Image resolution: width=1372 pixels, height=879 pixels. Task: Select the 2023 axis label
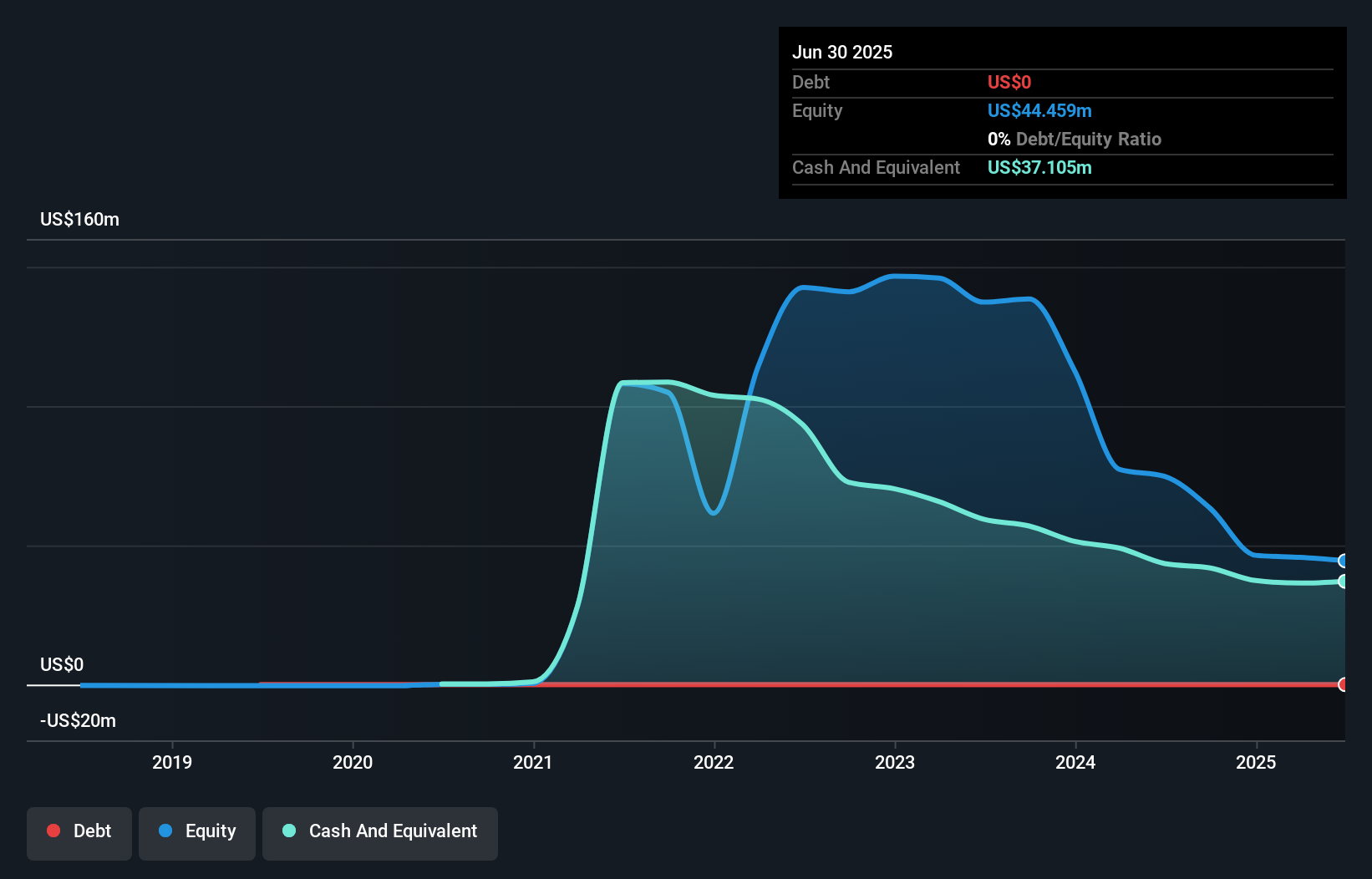(x=894, y=762)
